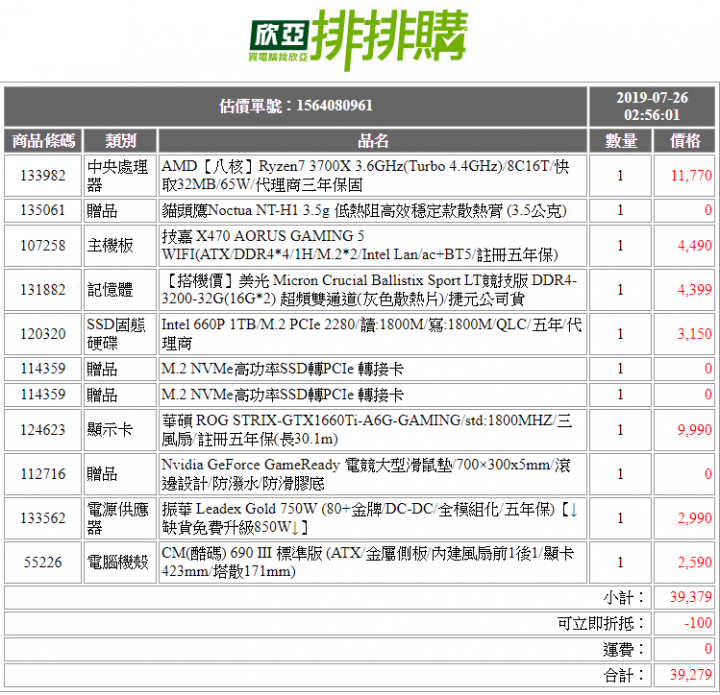Click the SSD固態硬碟 category cell
This screenshot has width=720, height=695.
point(120,334)
